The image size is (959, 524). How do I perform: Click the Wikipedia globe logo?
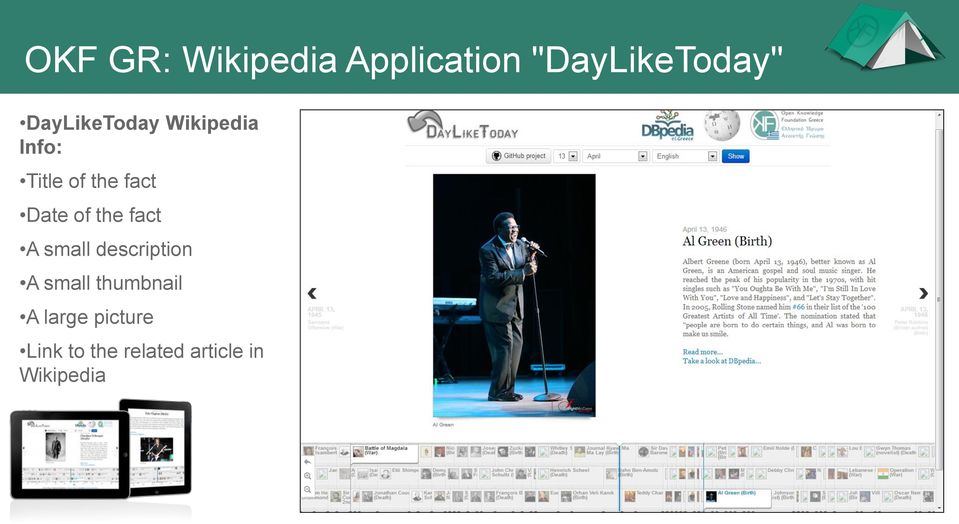(x=722, y=125)
